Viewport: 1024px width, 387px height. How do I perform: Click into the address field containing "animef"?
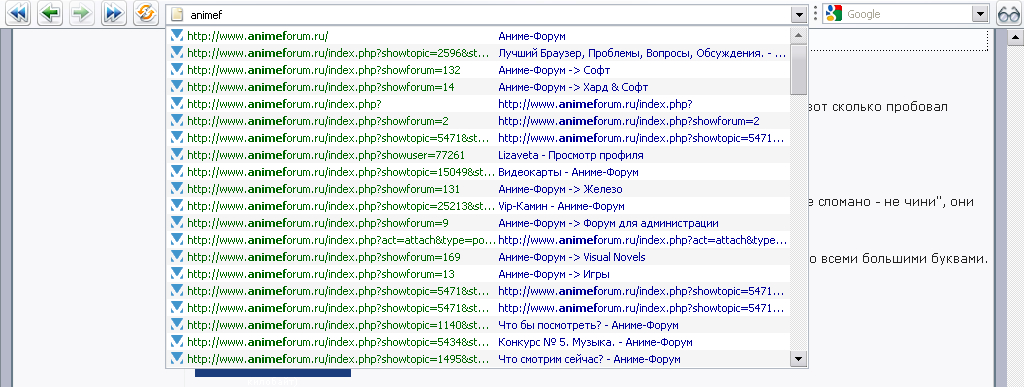pos(487,14)
